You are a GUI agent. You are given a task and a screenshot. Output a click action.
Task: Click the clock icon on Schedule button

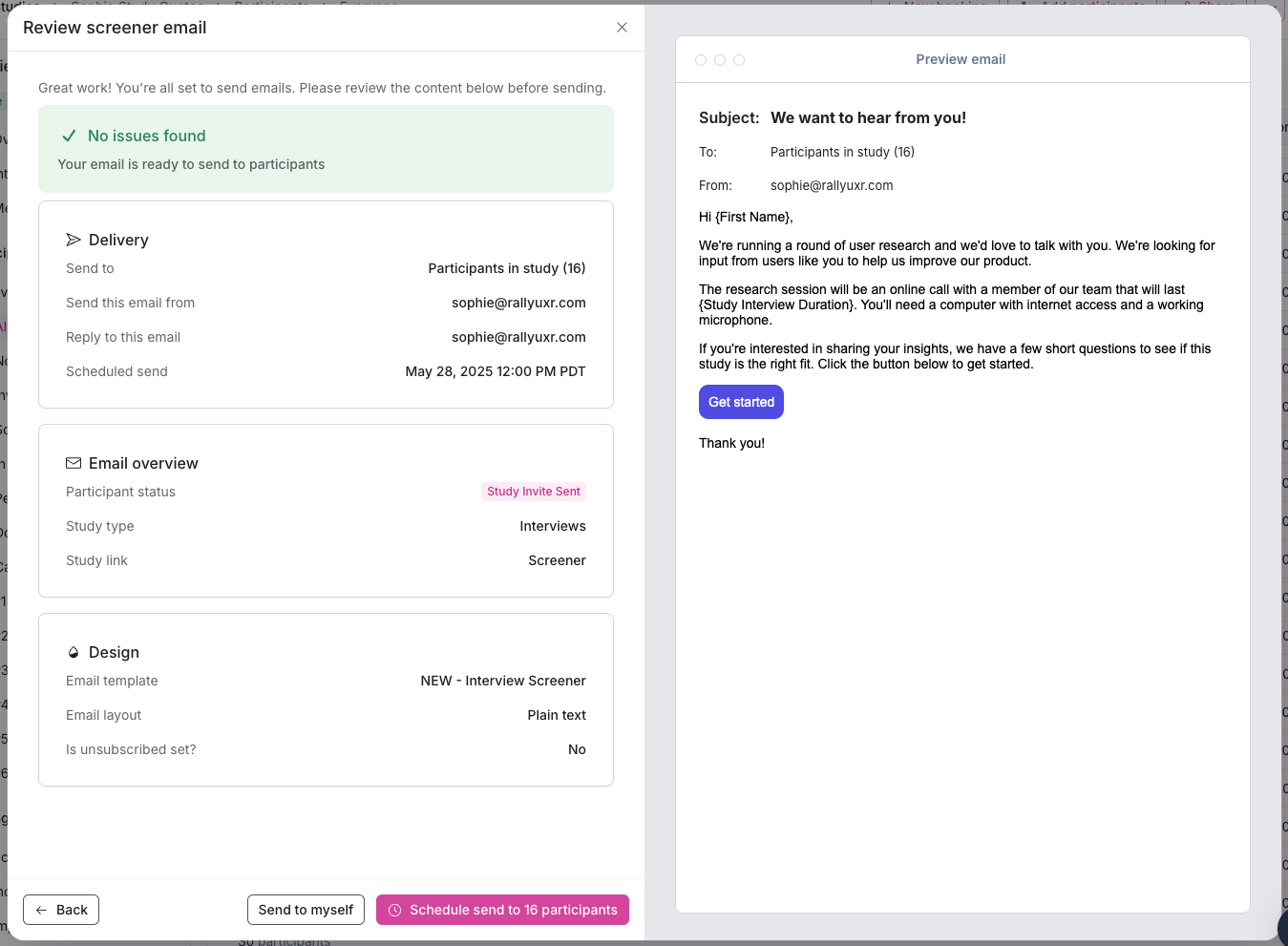point(394,910)
